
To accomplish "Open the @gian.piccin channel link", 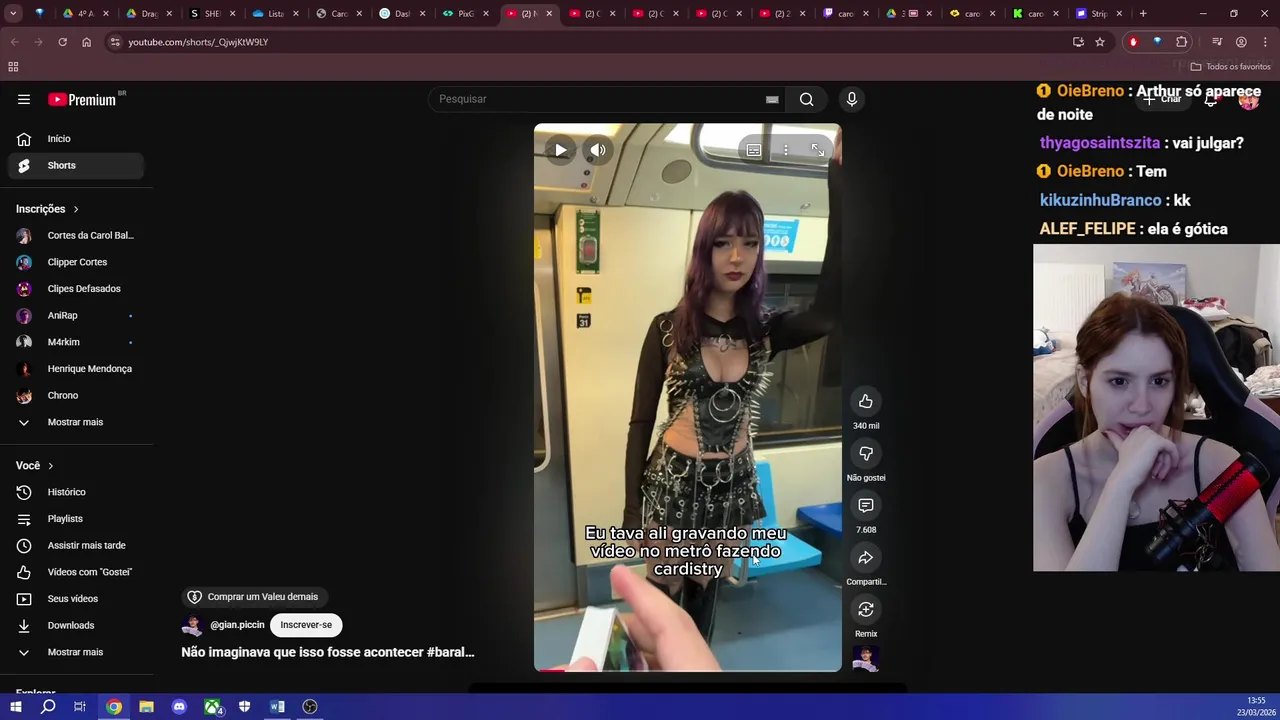I will pos(237,625).
